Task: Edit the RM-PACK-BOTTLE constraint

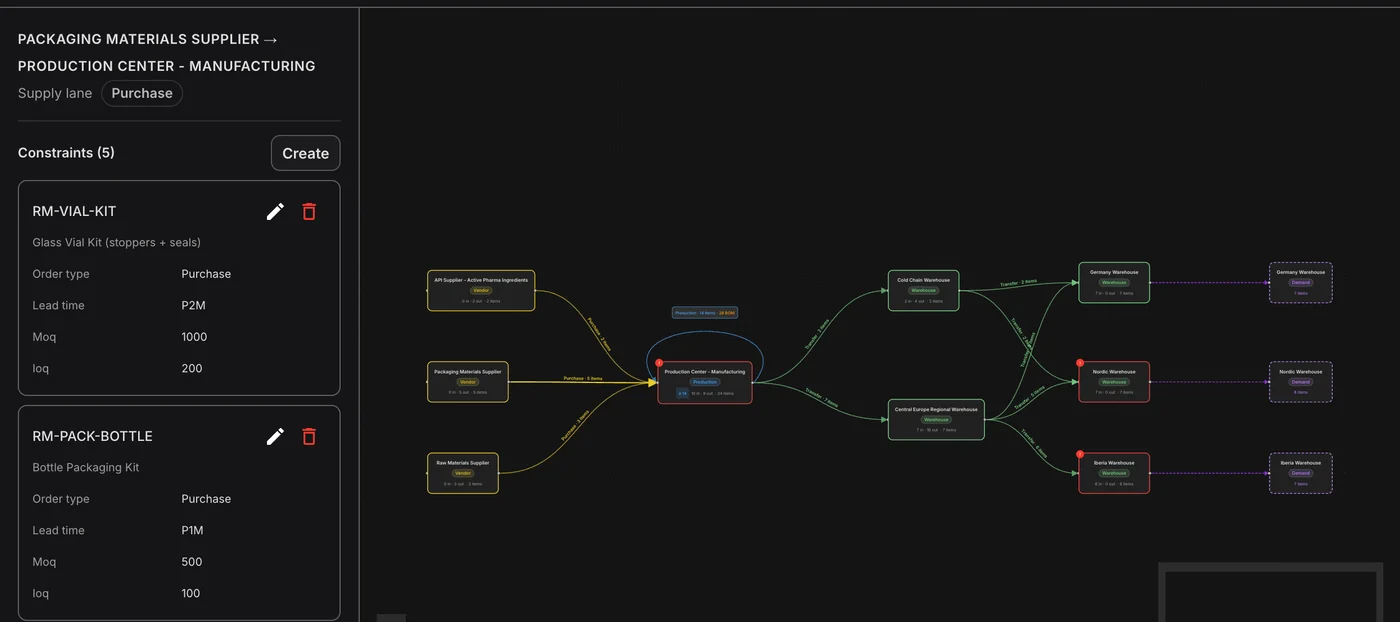Action: pos(275,436)
